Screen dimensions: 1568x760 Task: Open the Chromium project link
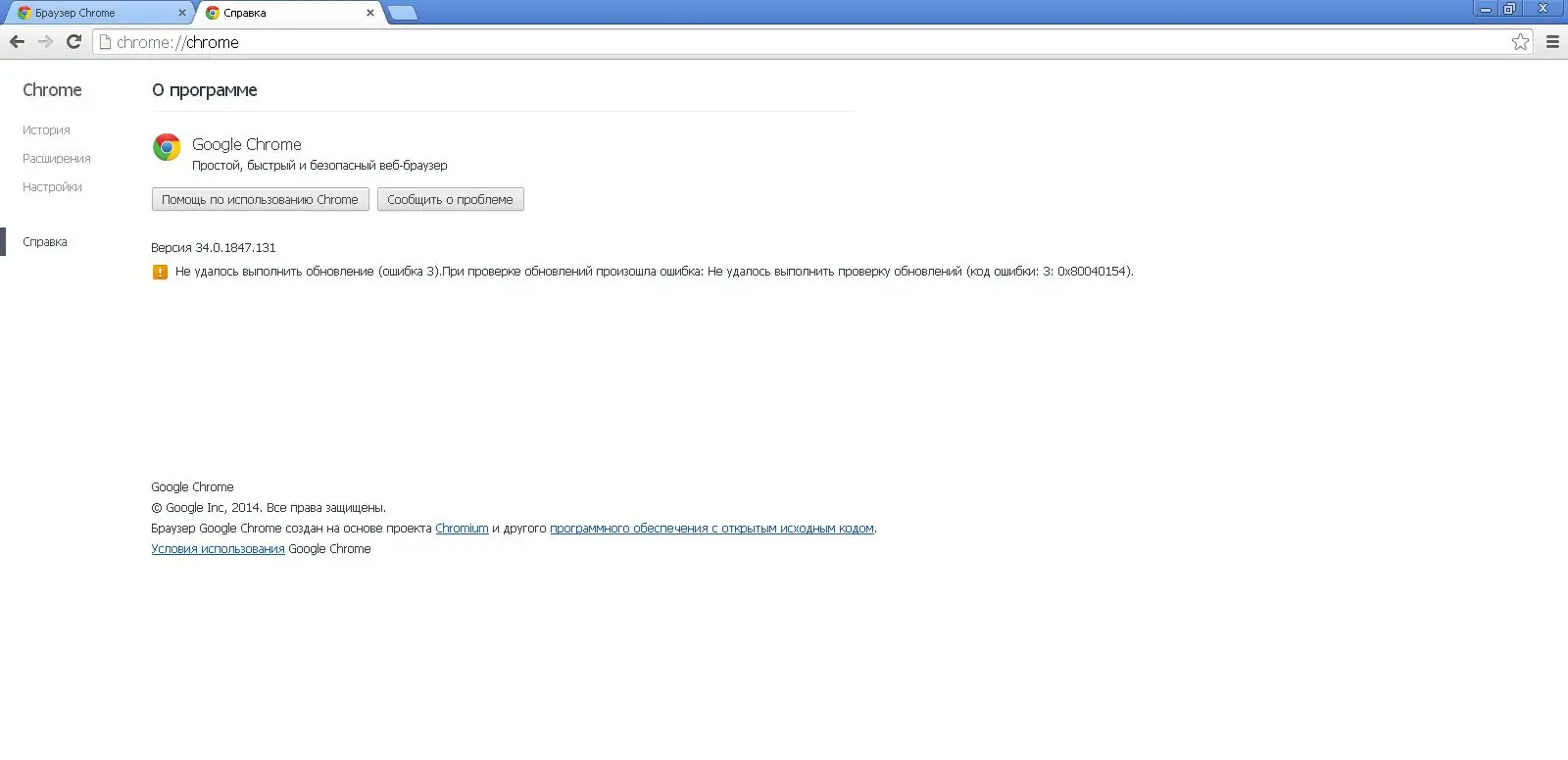[462, 529]
